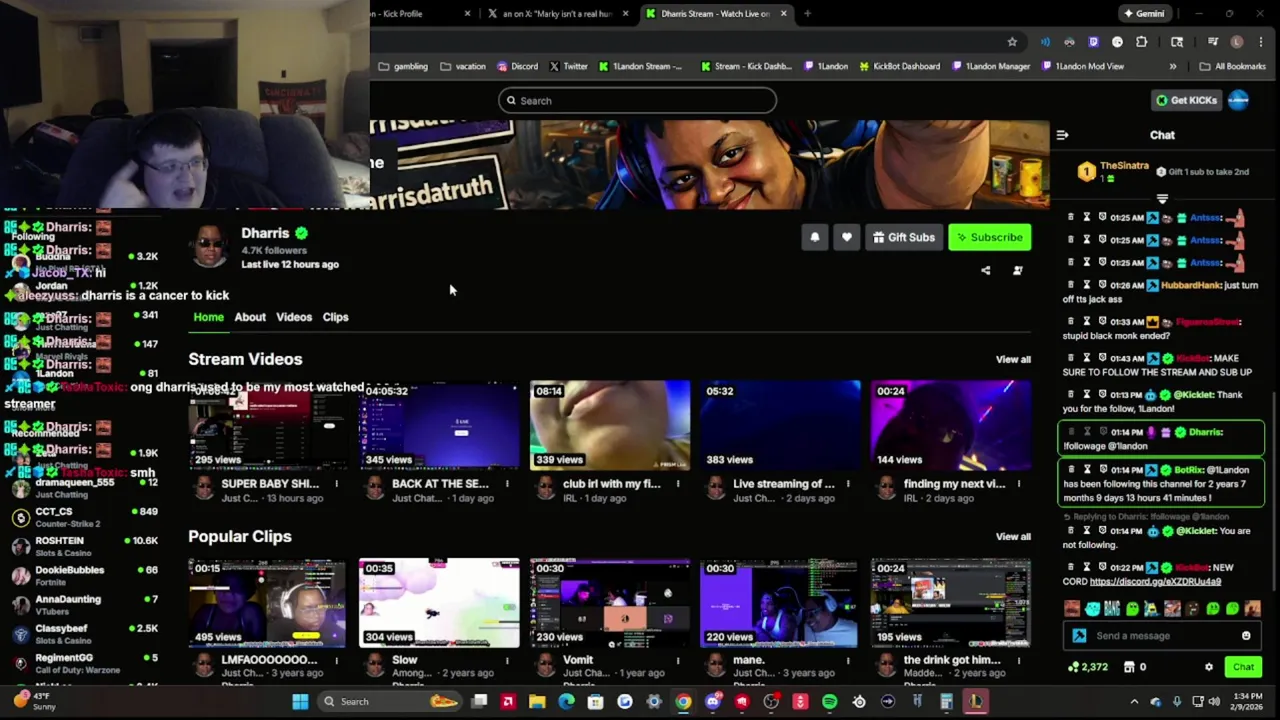Click the Get KICKs button
Screen dimensions: 1280x720
pos(1187,100)
